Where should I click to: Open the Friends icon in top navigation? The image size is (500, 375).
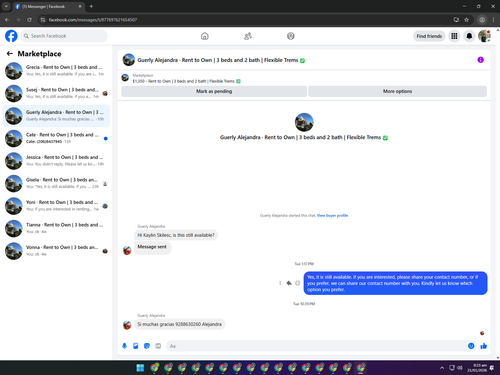pos(248,36)
